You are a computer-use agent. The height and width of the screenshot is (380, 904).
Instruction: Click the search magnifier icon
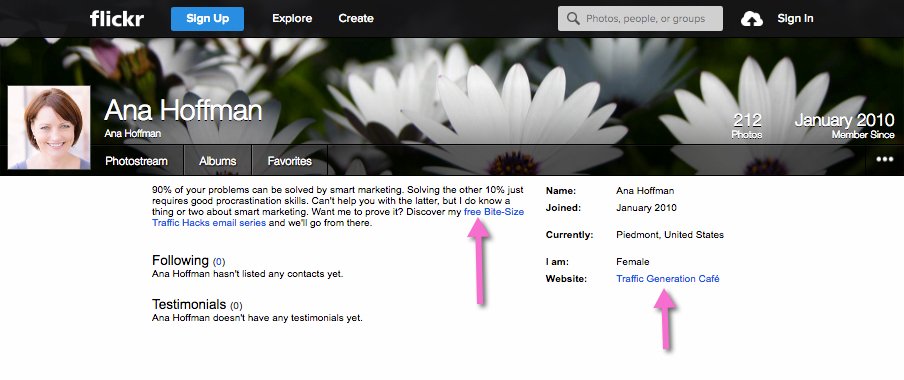(573, 18)
